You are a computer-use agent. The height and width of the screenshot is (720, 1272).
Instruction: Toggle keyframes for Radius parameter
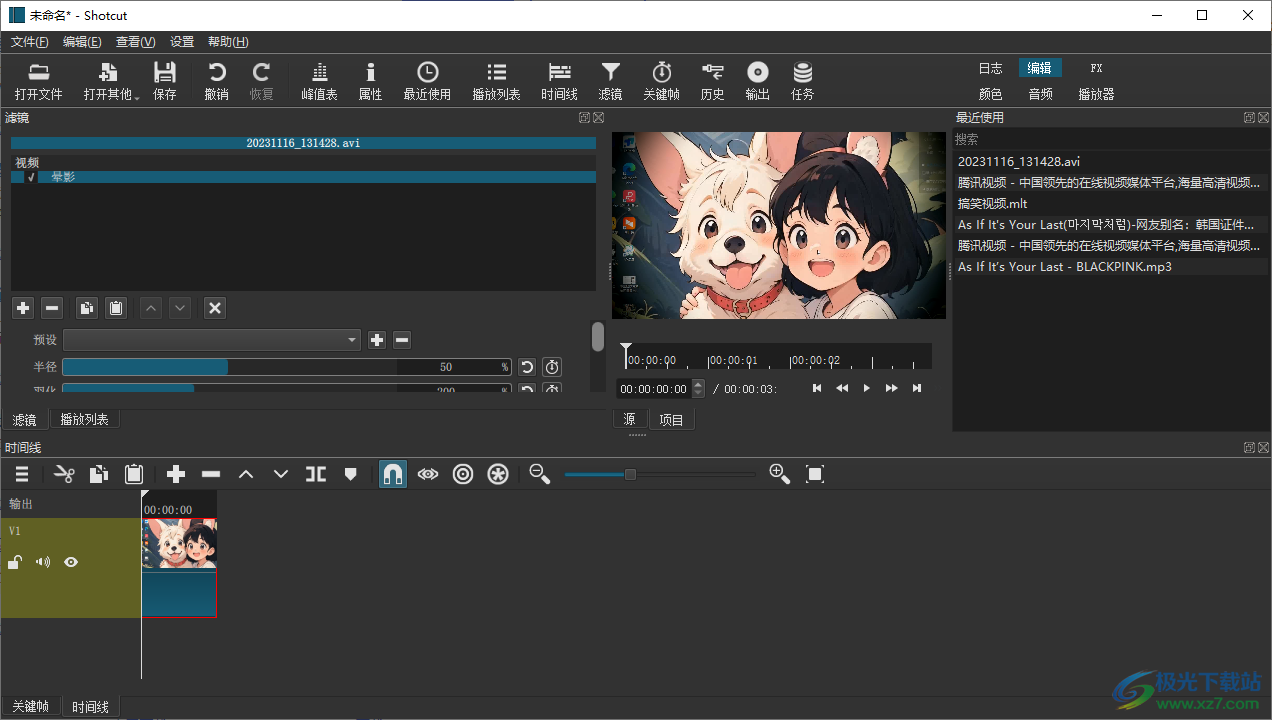pyautogui.click(x=552, y=367)
